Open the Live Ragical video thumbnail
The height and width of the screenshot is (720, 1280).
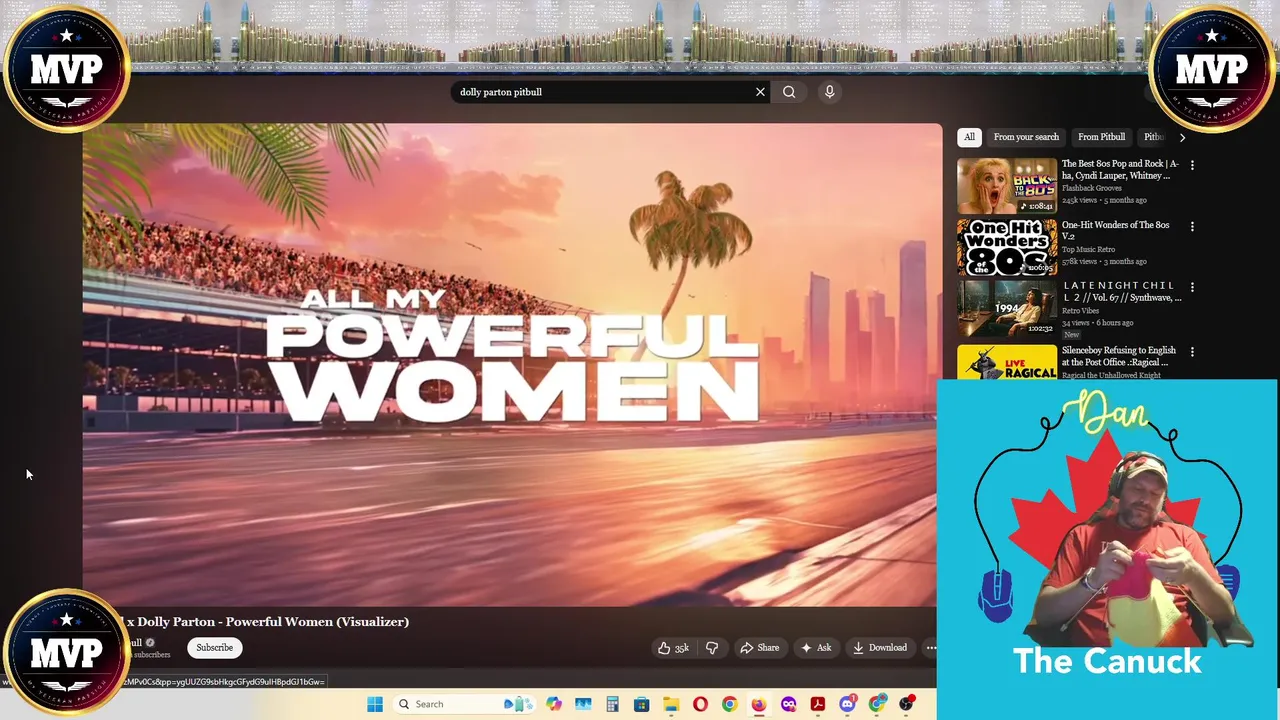(1007, 361)
